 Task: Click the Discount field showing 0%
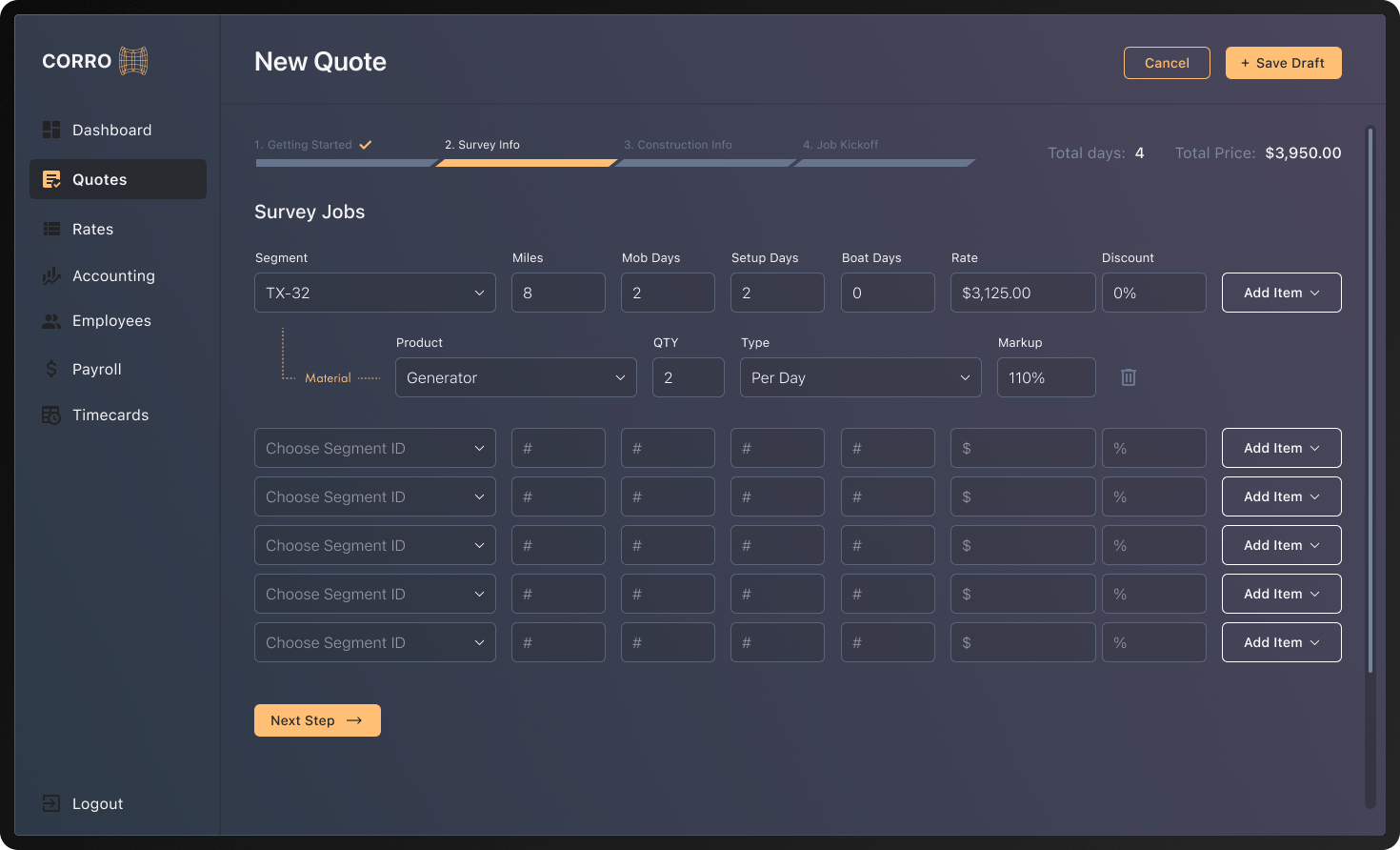(x=1154, y=293)
